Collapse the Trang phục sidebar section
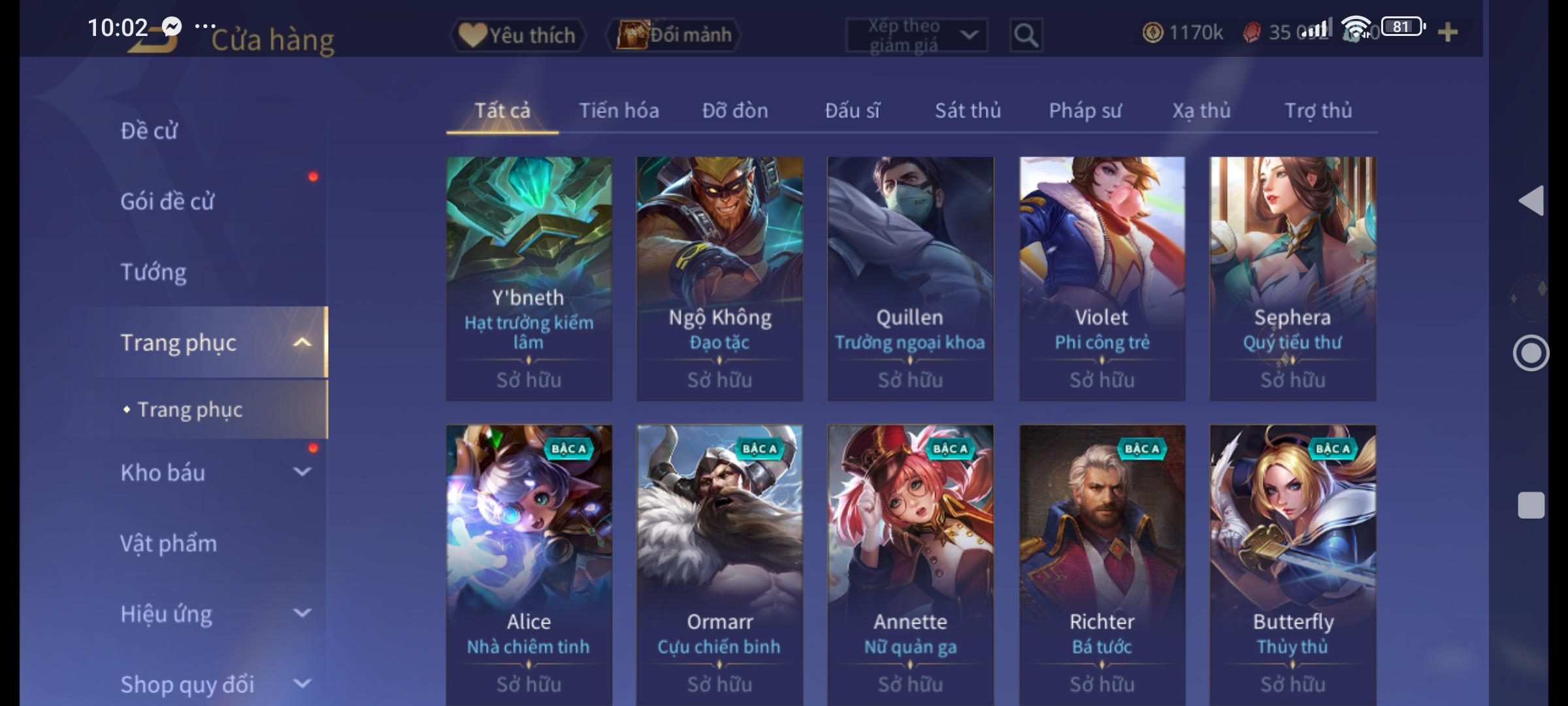The height and width of the screenshot is (706, 1568). (x=302, y=342)
